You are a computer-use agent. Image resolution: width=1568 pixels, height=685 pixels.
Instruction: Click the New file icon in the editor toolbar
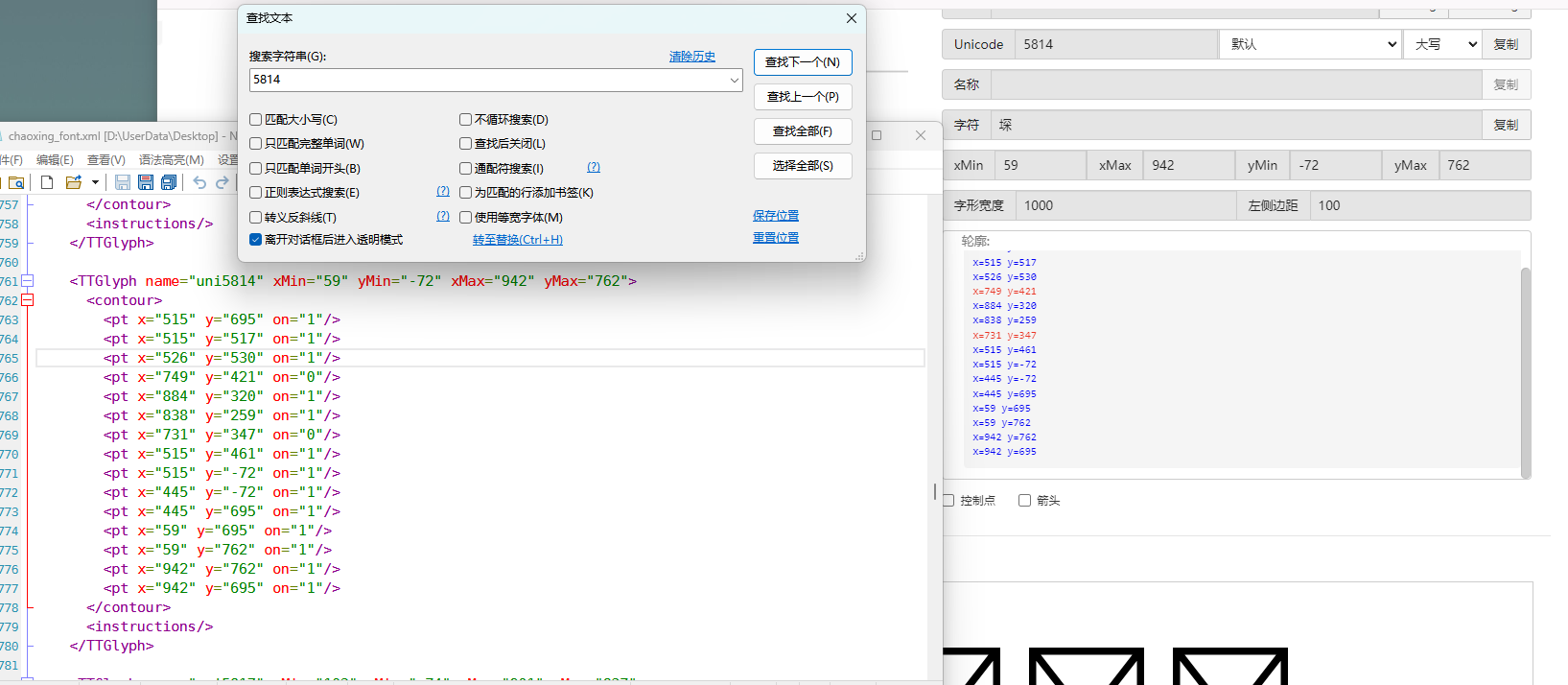click(47, 182)
